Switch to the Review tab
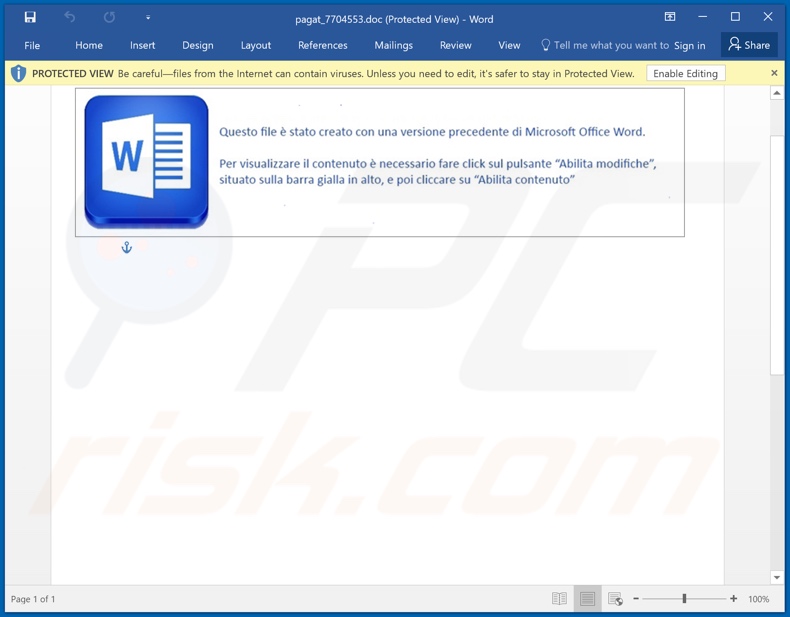Image resolution: width=790 pixels, height=617 pixels. click(x=455, y=45)
